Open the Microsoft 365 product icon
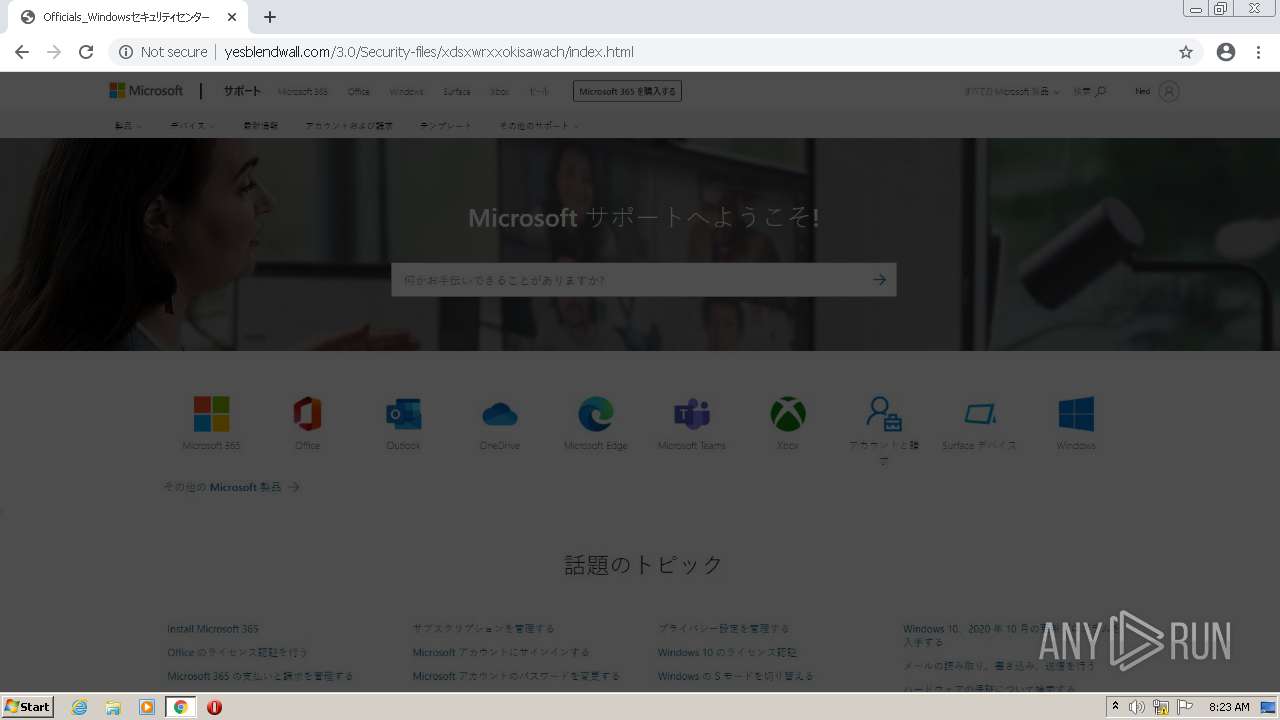Viewport: 1280px width, 720px height. tap(211, 414)
